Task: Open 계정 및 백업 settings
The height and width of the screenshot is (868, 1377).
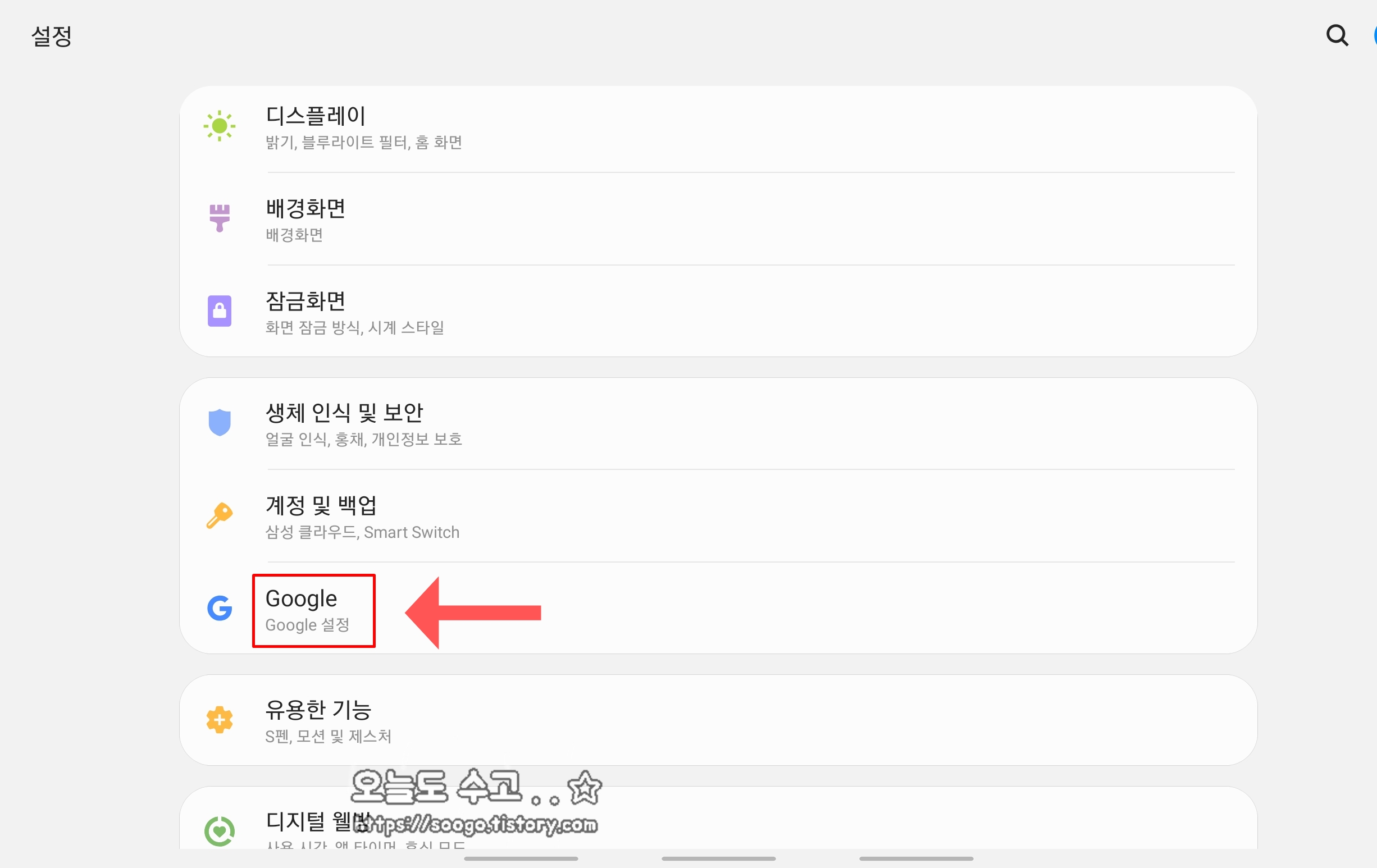Action: [718, 517]
